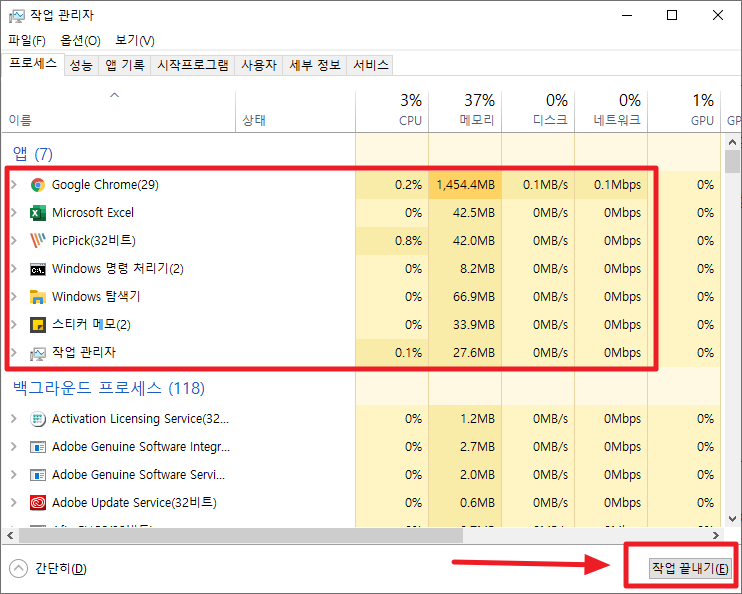742x594 pixels.
Task: Expand the Google Chrome(29) process group
Action: click(14, 185)
